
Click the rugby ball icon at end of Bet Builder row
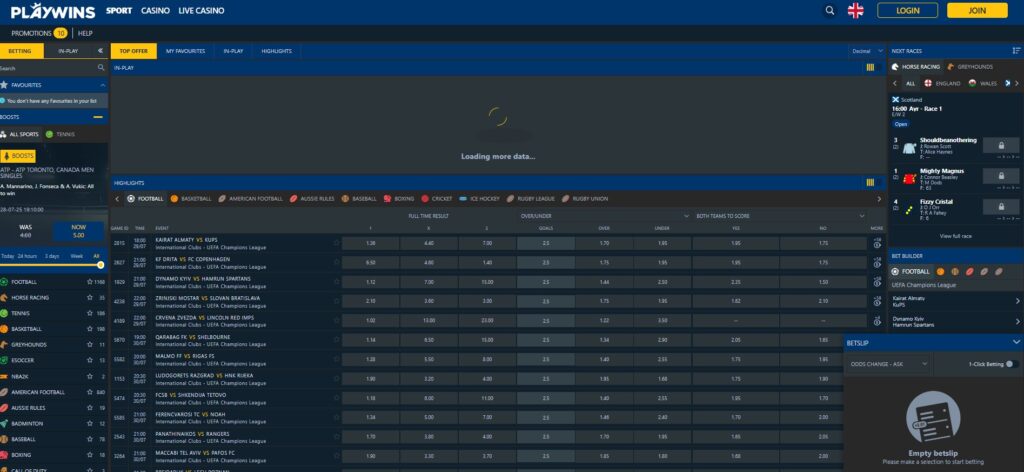point(999,272)
